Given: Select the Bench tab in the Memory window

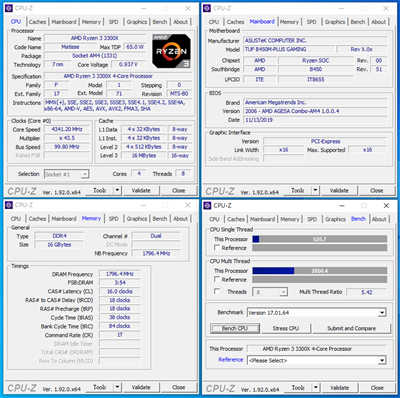Looking at the screenshot, I should 160,219.
